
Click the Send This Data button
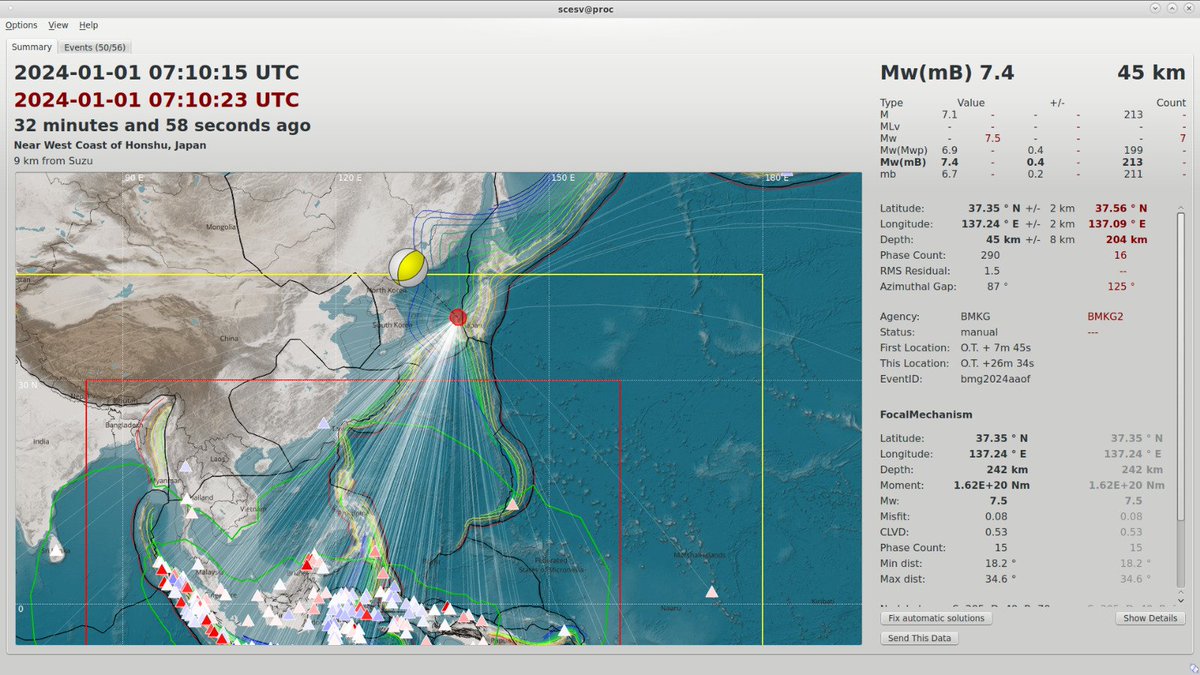click(920, 638)
